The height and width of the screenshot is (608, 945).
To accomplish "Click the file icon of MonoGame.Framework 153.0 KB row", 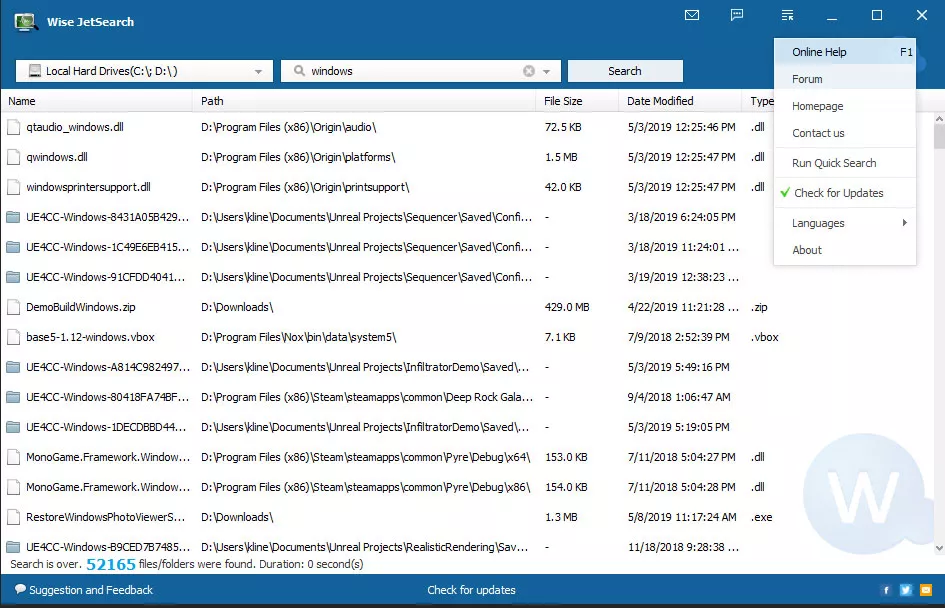I will (x=13, y=457).
